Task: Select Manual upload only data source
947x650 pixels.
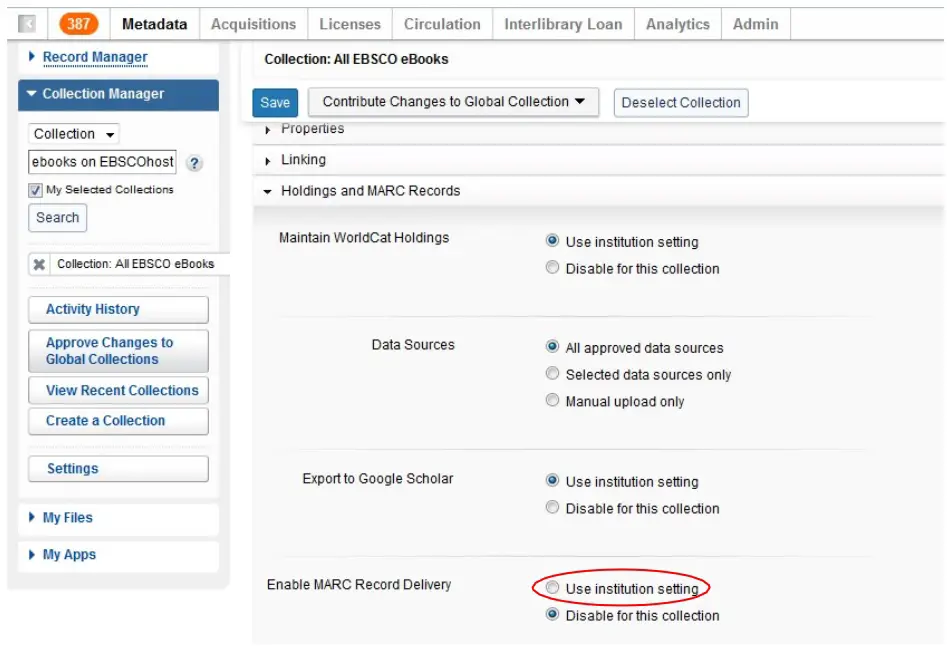Action: 553,401
